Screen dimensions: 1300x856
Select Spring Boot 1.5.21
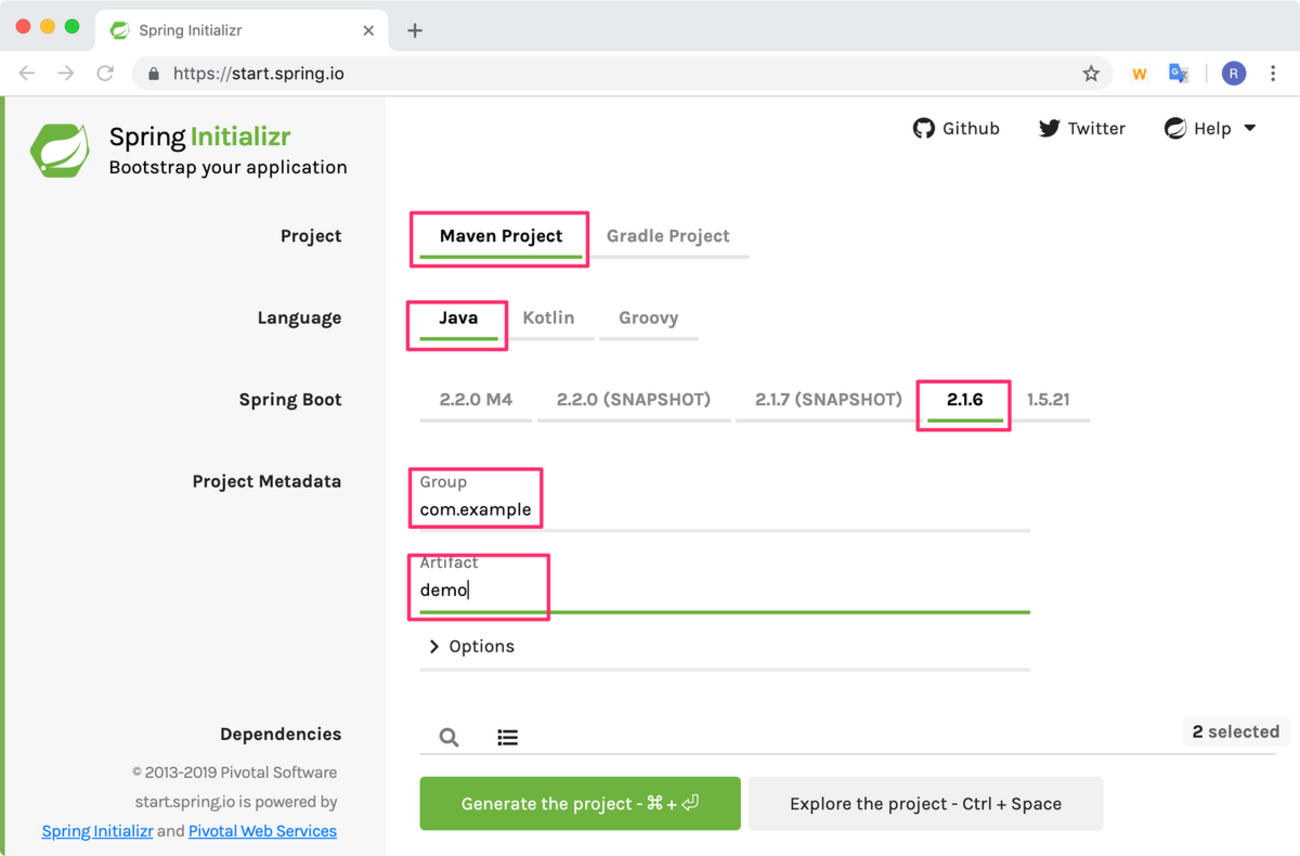[1048, 399]
